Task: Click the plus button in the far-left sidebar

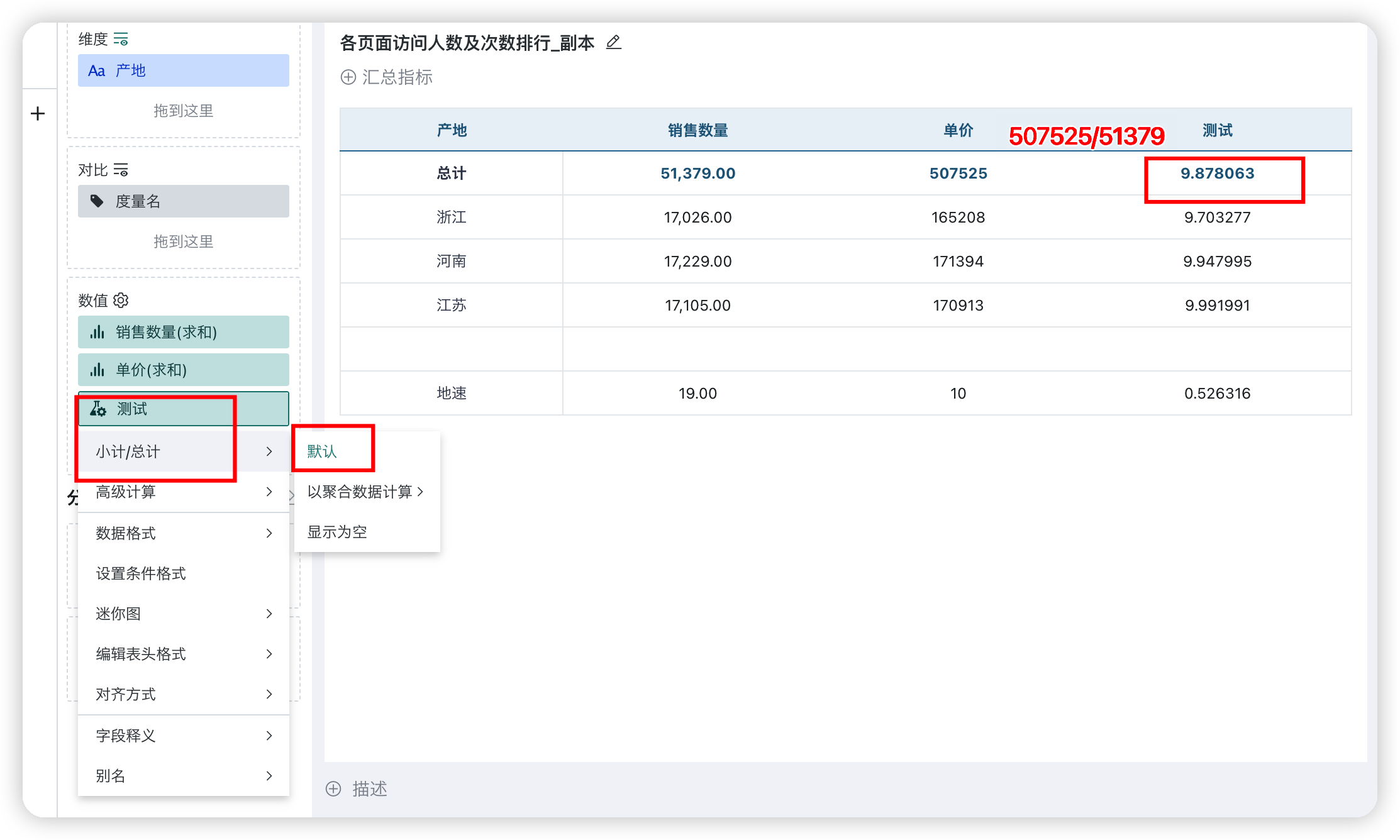Action: 38,113
